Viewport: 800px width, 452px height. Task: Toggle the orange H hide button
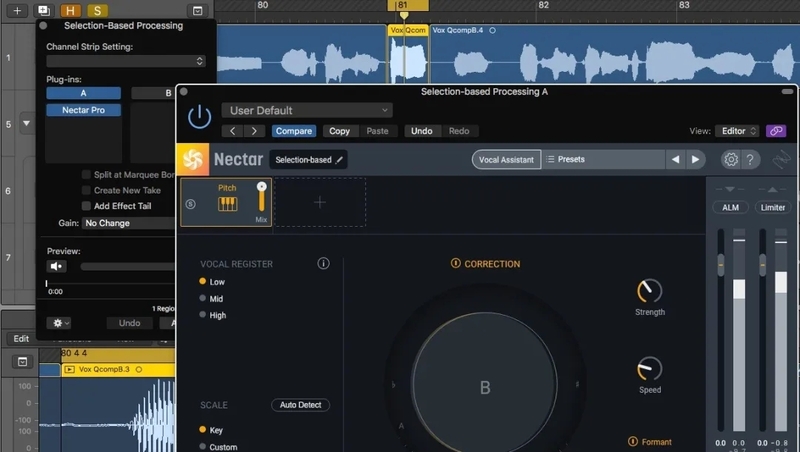tap(70, 10)
